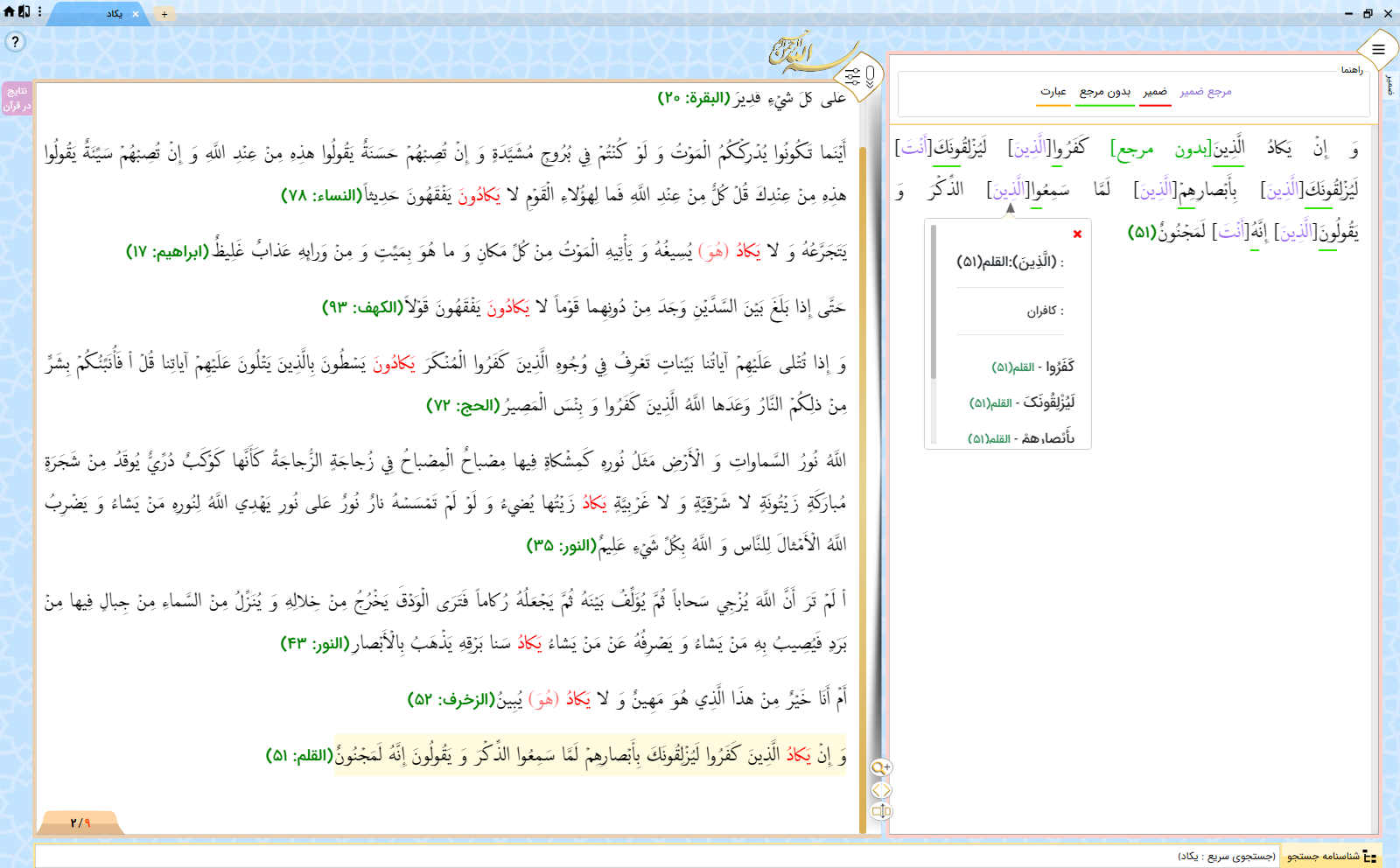
Task: Open verse reference النساء: ٧٨
Action: point(321,195)
